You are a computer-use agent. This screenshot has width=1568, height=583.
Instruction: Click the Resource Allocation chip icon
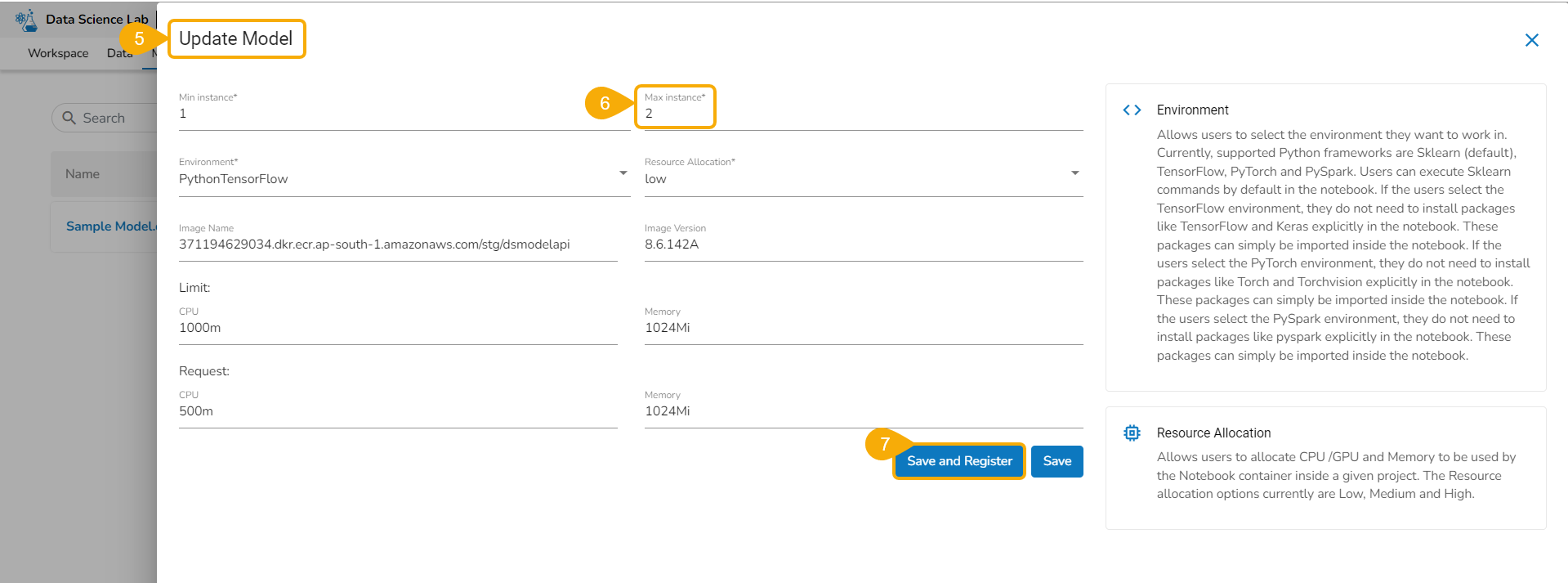(x=1132, y=433)
